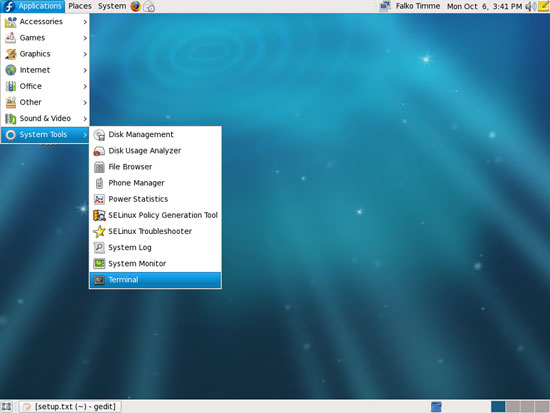Select the Disk Usage Analyzer entry
Screen dimensions: 550x413
coord(155,151)
